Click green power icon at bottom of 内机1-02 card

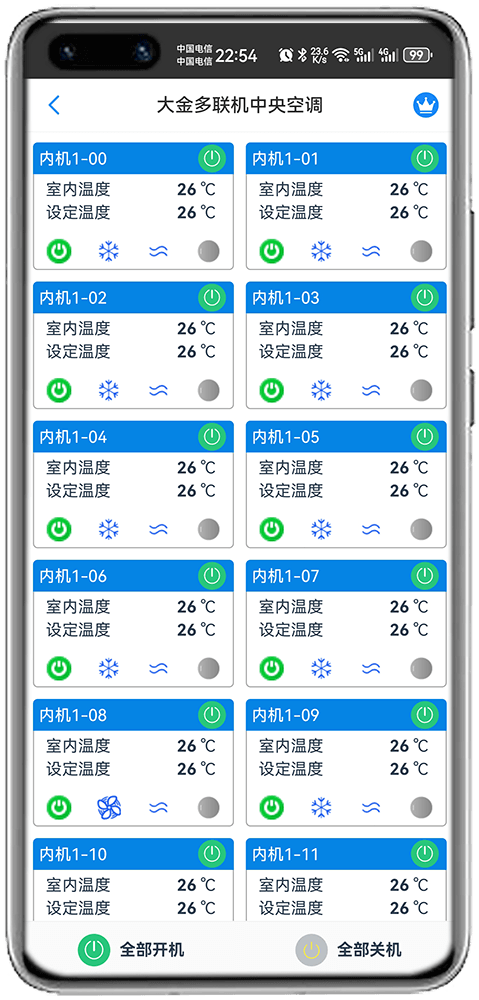[x=59, y=390]
